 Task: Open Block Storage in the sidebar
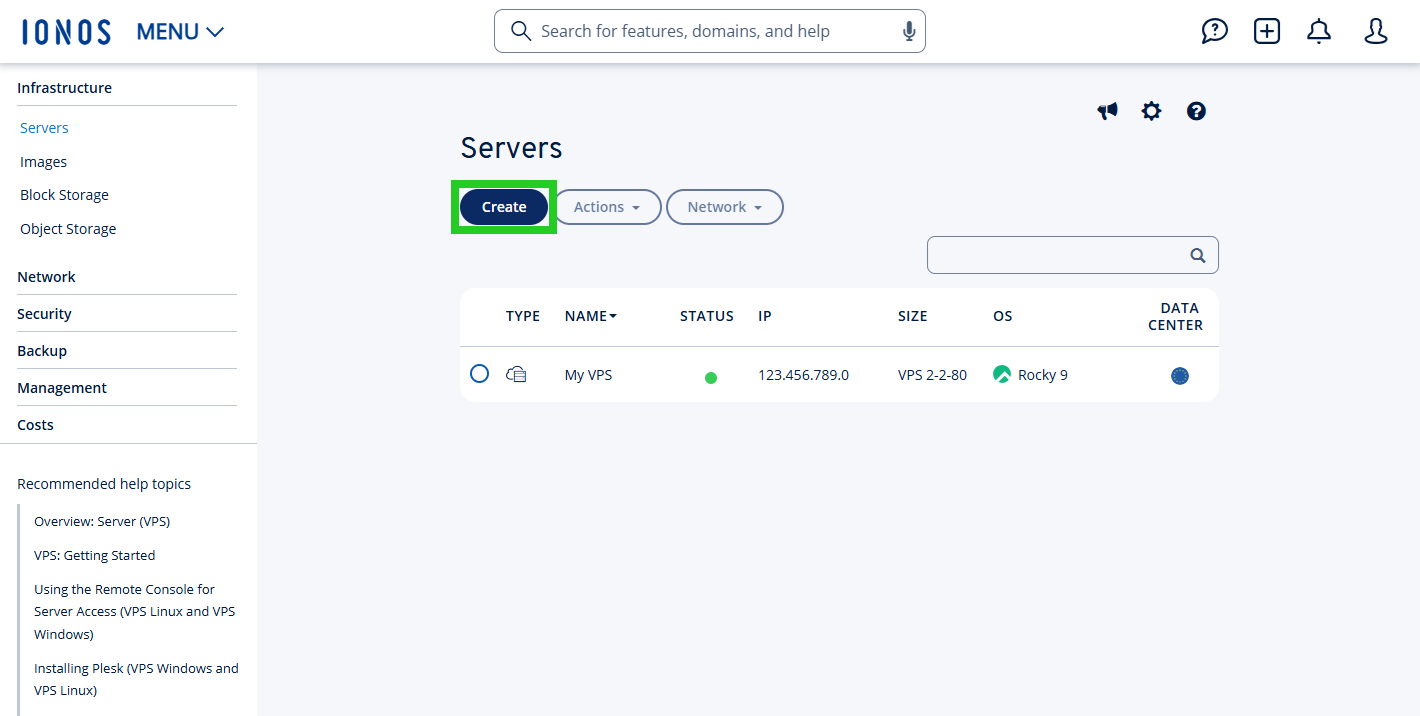(x=64, y=195)
